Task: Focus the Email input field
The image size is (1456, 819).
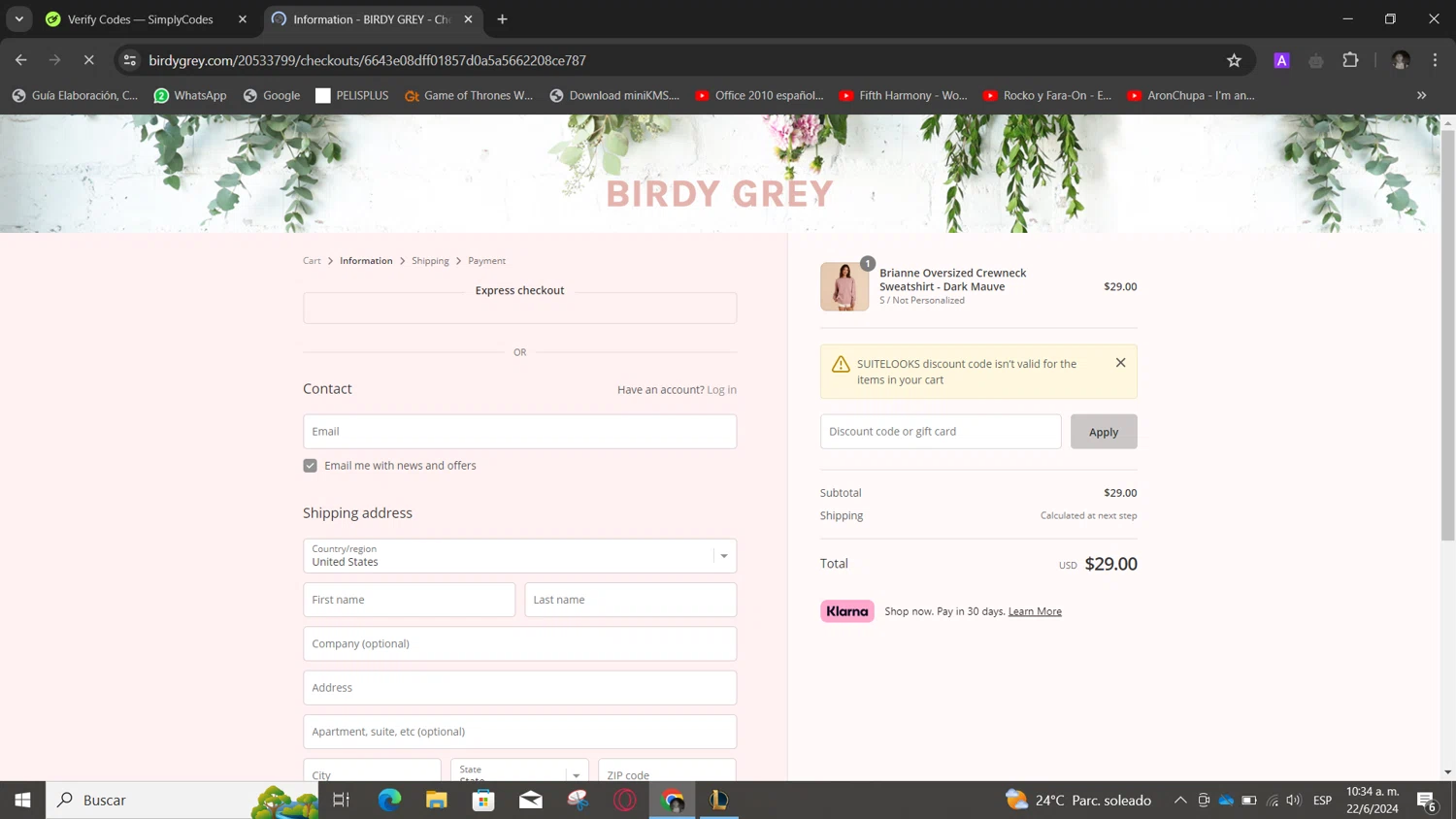Action: pos(519,432)
